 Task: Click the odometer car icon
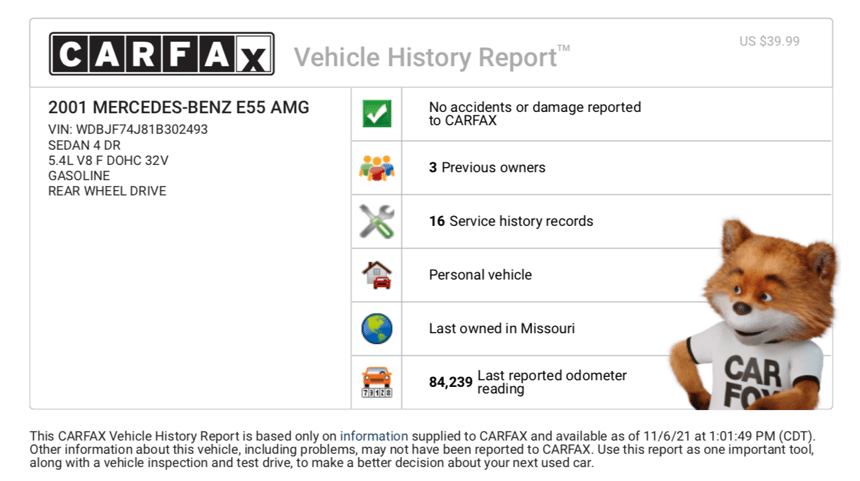pos(377,382)
